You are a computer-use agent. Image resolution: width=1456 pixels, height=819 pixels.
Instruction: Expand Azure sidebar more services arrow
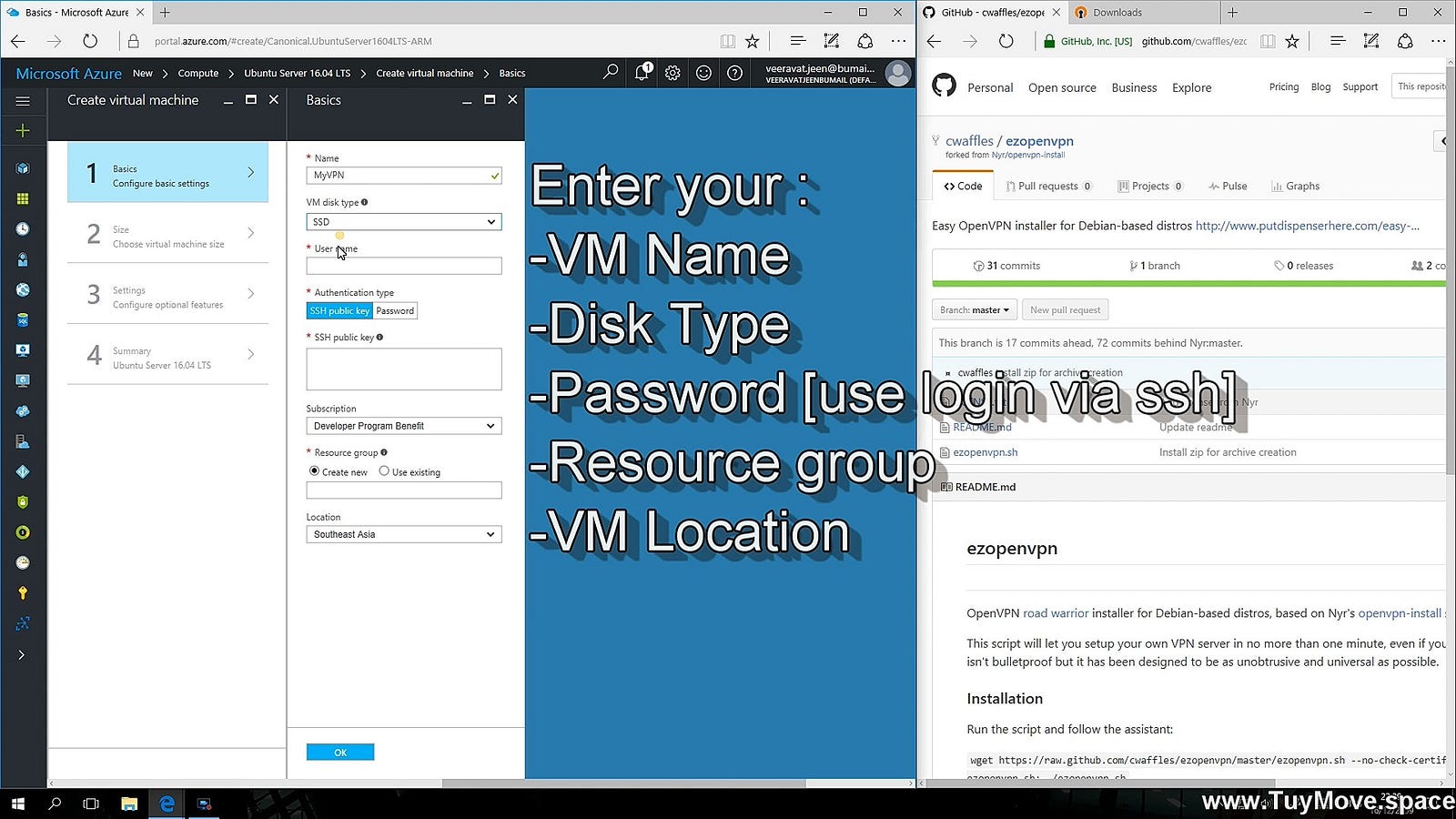[22, 654]
